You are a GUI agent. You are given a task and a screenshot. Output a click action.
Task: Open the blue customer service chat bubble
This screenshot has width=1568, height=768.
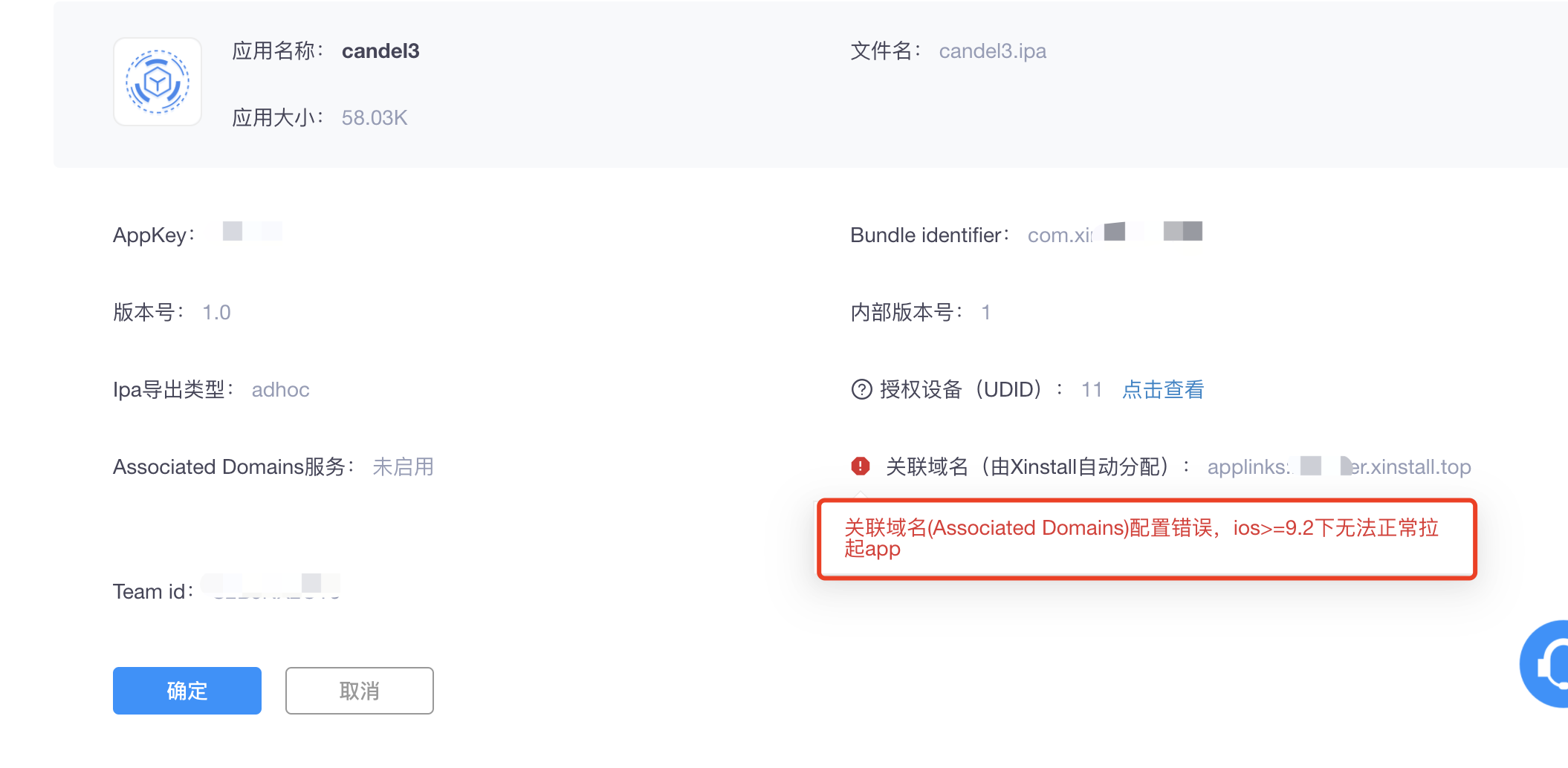click(1546, 664)
